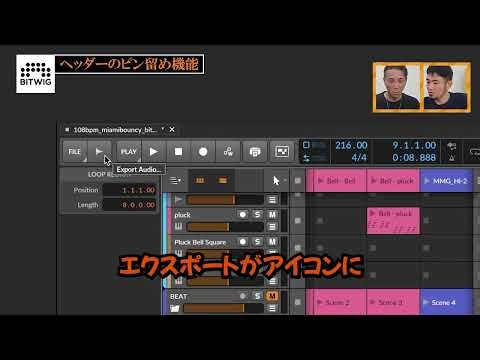480x360 pixels.
Task: Toggle the clip launcher view icon
Action: point(200,180)
